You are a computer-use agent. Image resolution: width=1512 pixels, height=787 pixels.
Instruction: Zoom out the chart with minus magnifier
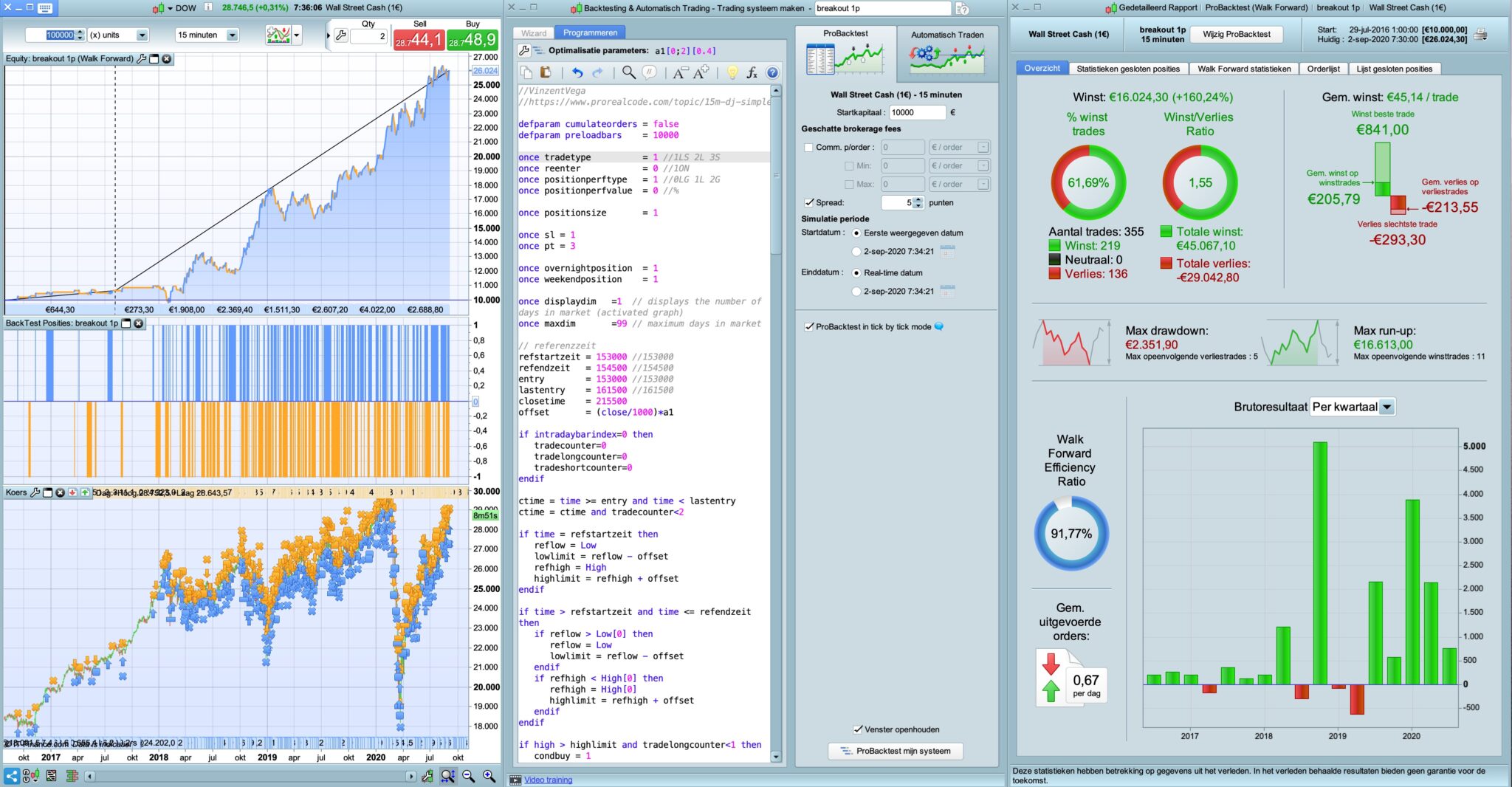click(468, 776)
